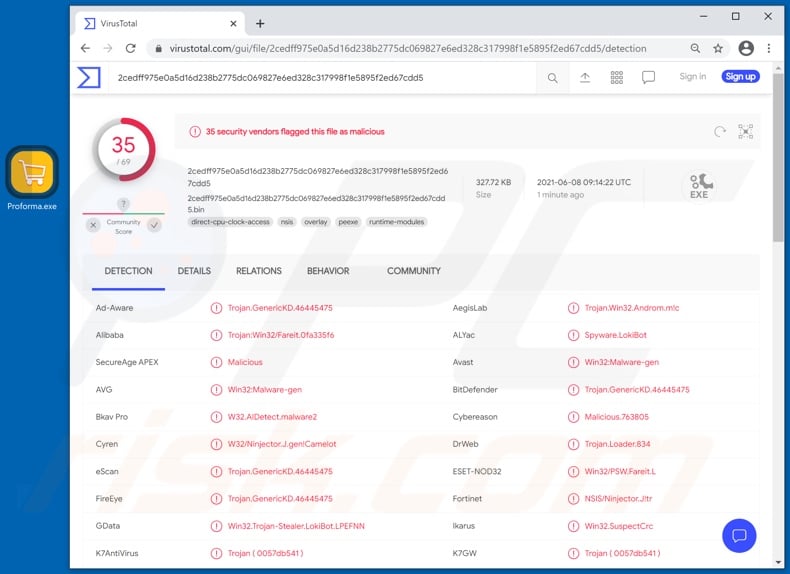Open the VirusTotal apps grid icon
This screenshot has height=574, width=790.
point(617,78)
